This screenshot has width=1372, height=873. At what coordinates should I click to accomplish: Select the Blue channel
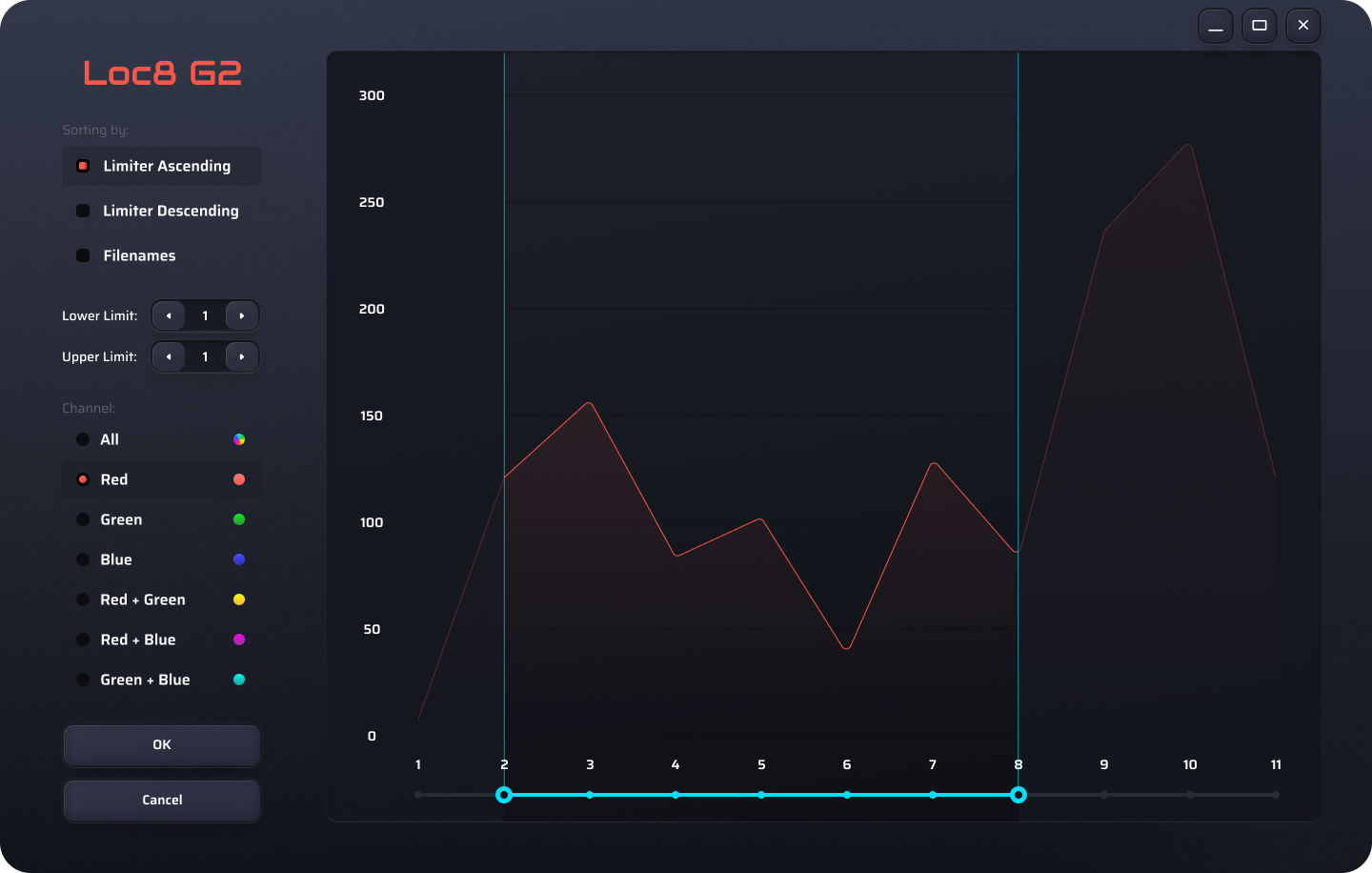point(83,559)
